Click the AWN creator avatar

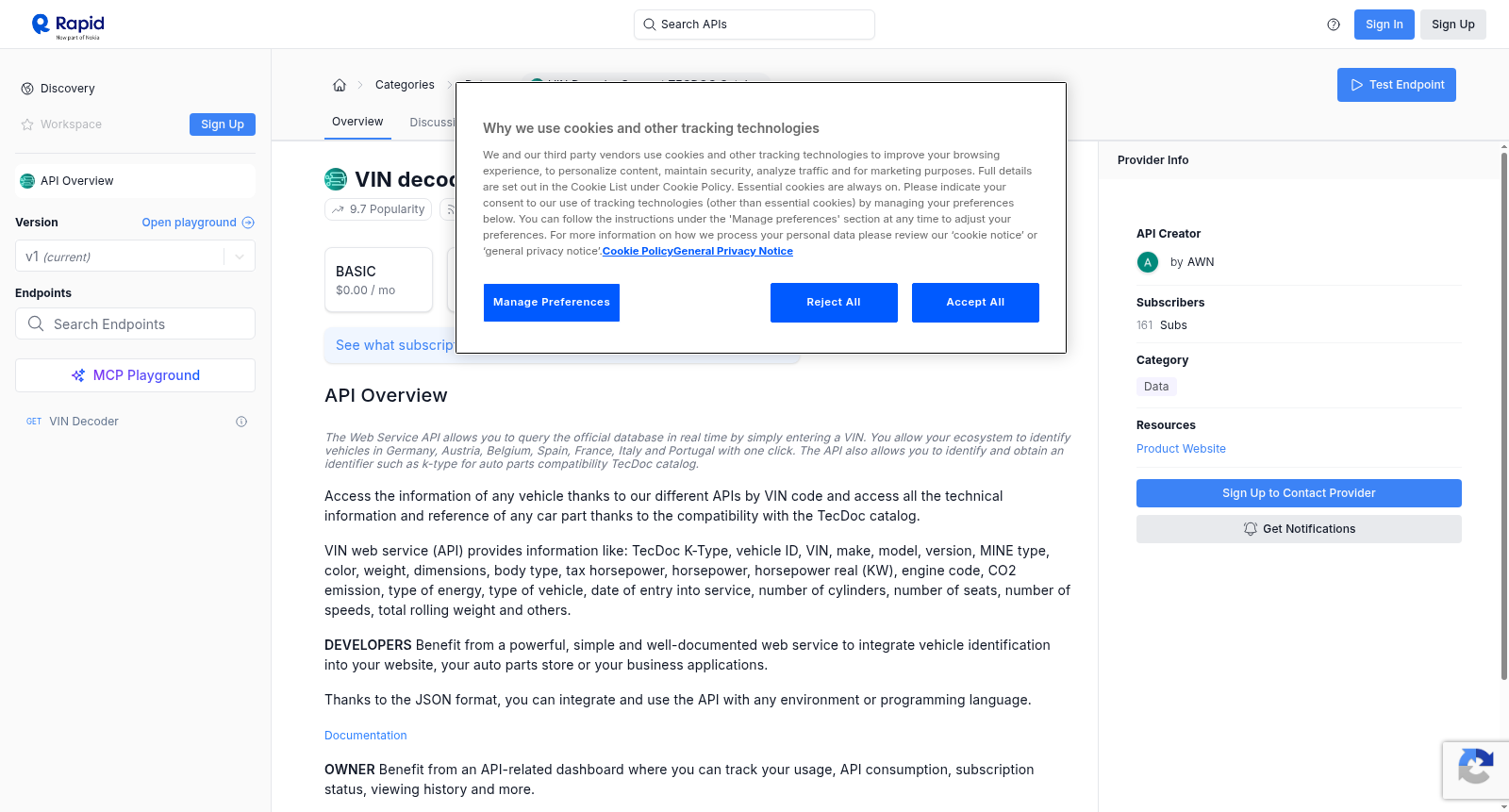(1148, 262)
